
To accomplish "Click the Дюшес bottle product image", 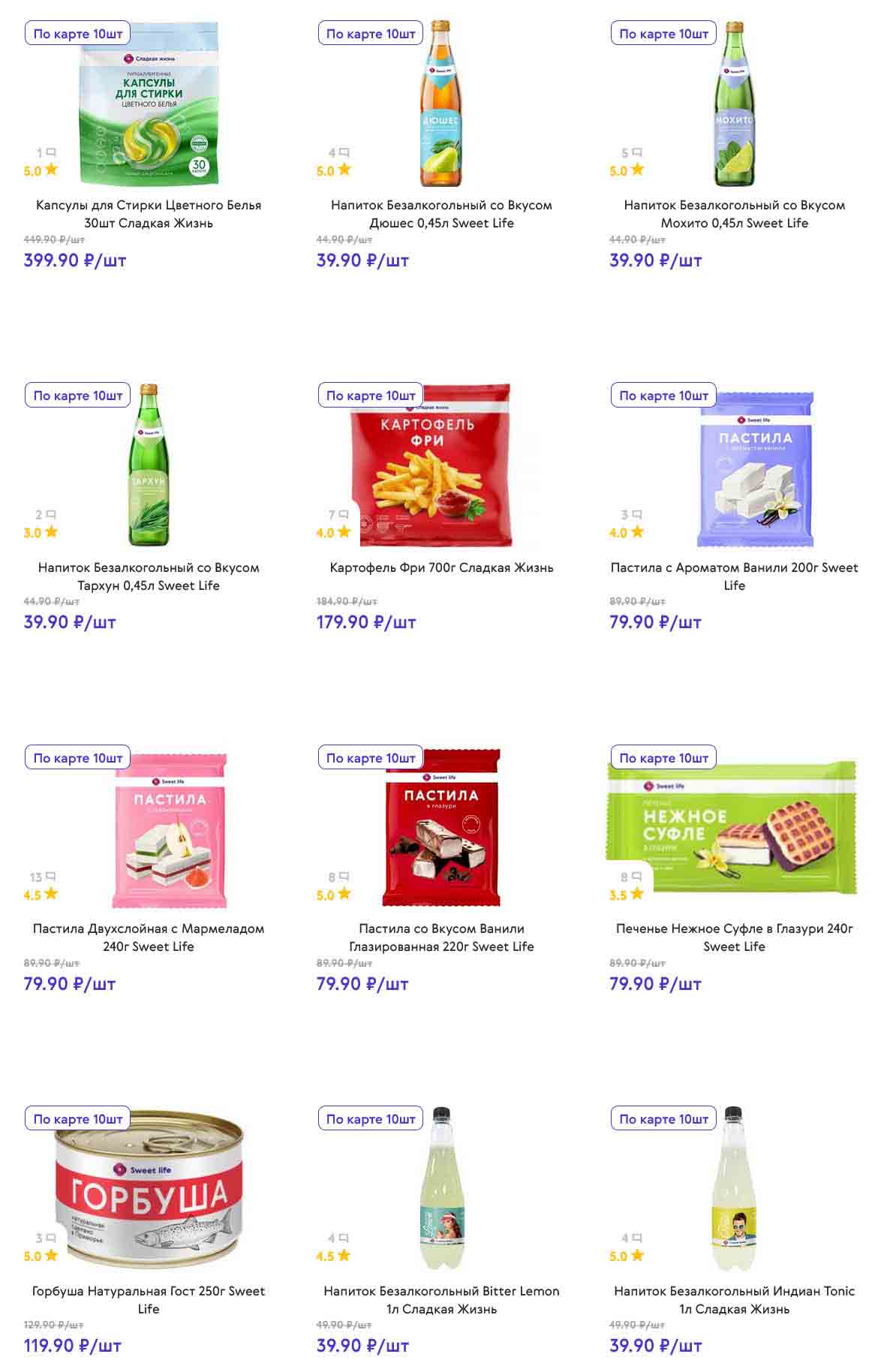I will pos(441,105).
